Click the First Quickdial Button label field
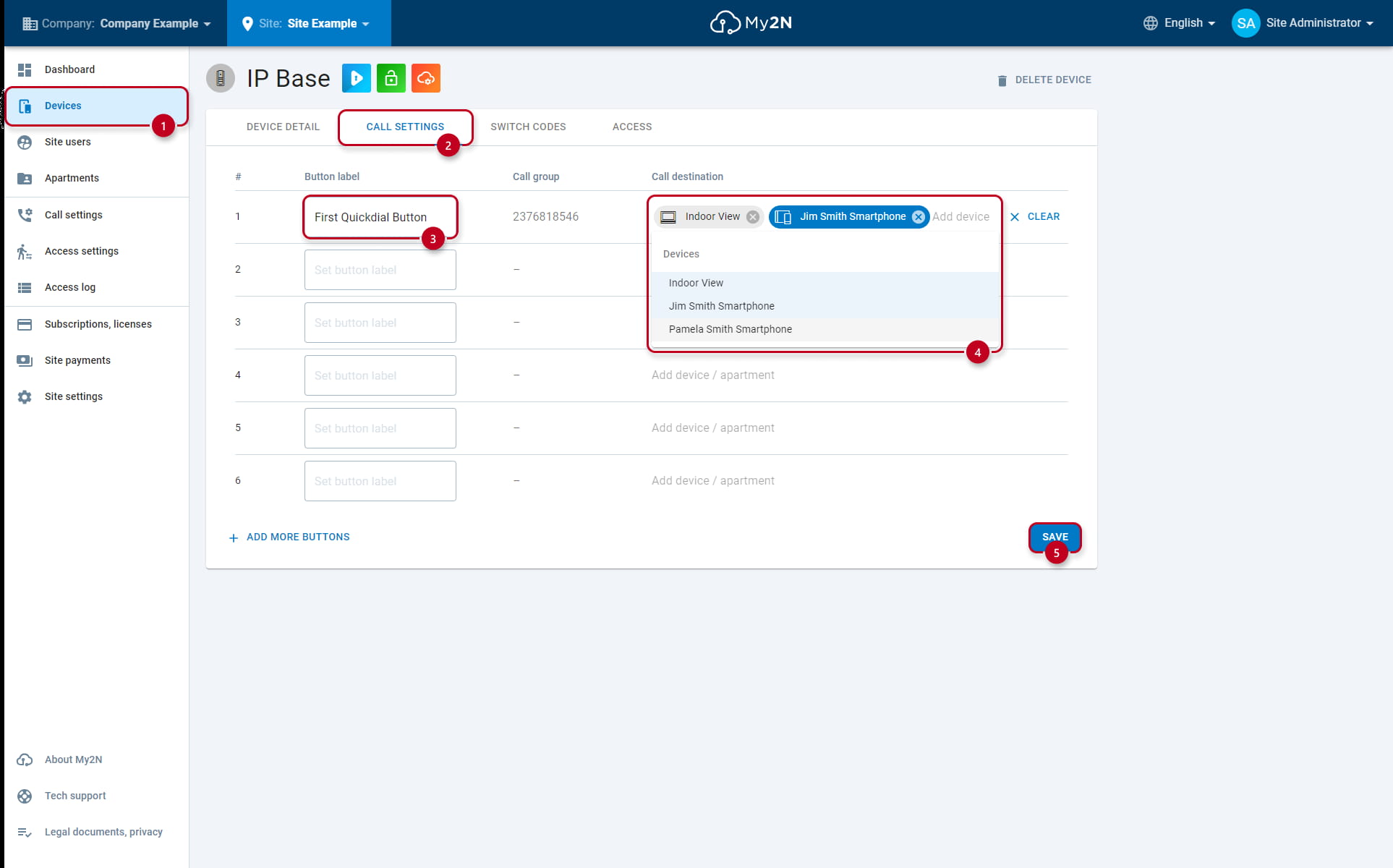Viewport: 1393px width, 868px height. 380,217
